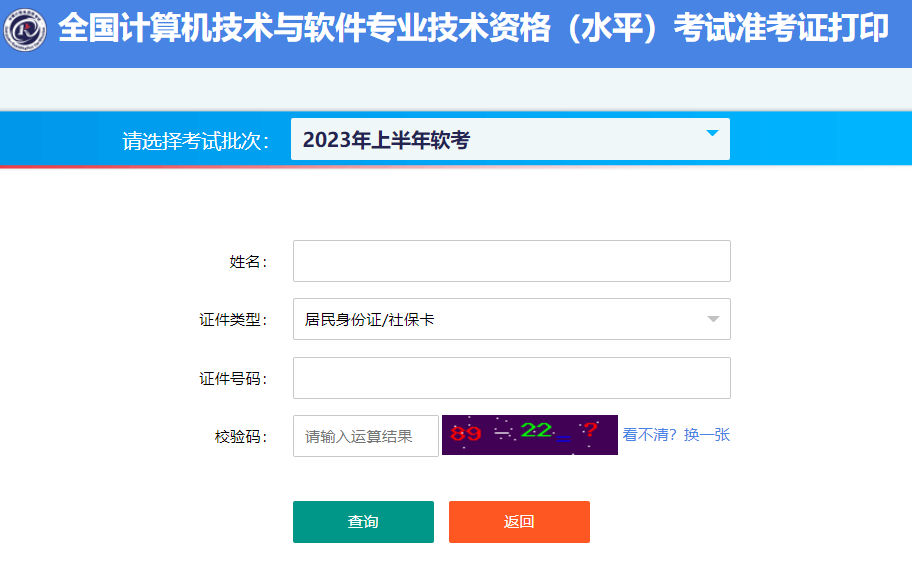The height and width of the screenshot is (570, 912).
Task: Go back using the orange 返回 button
Action: (x=519, y=522)
